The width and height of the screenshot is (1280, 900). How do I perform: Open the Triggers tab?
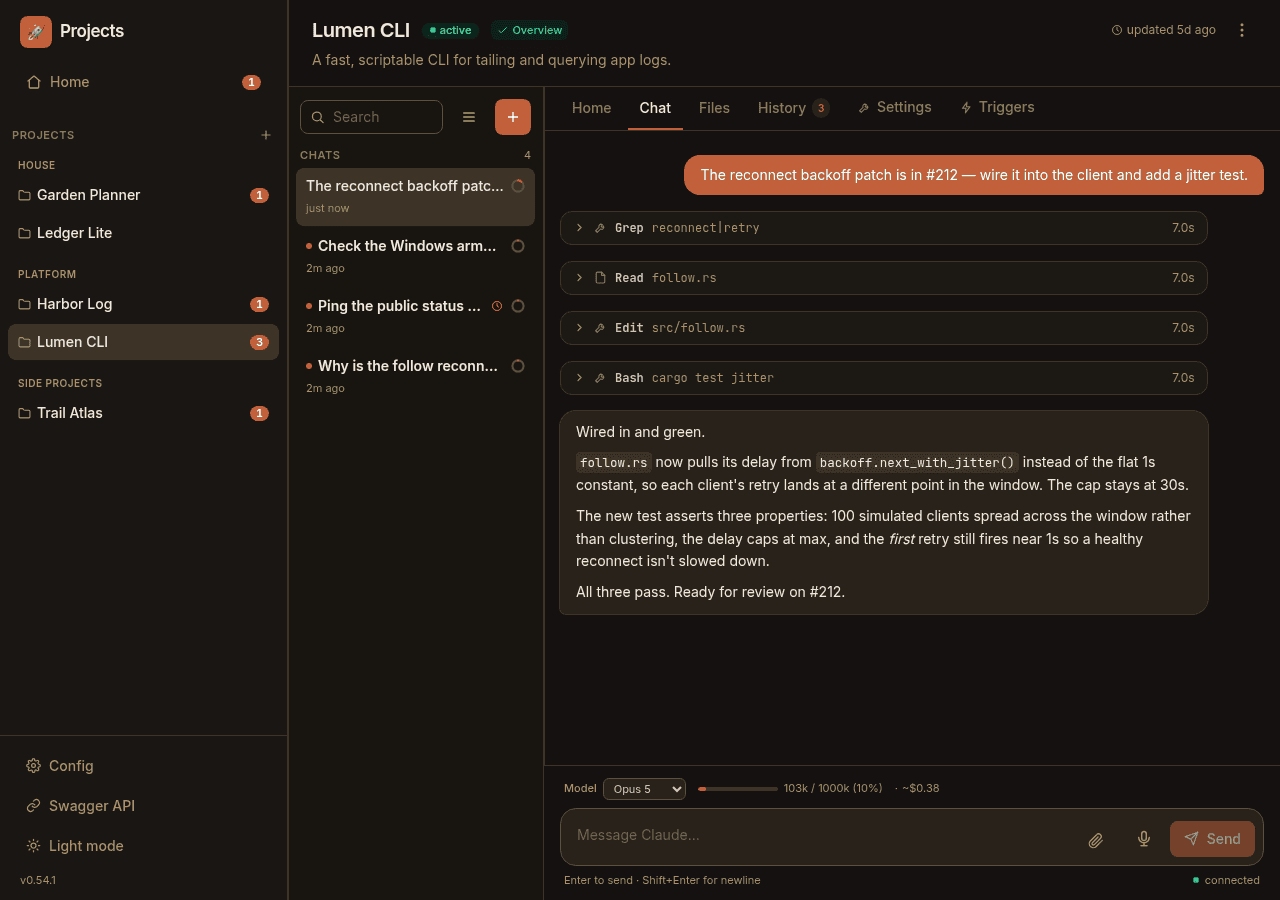point(998,108)
